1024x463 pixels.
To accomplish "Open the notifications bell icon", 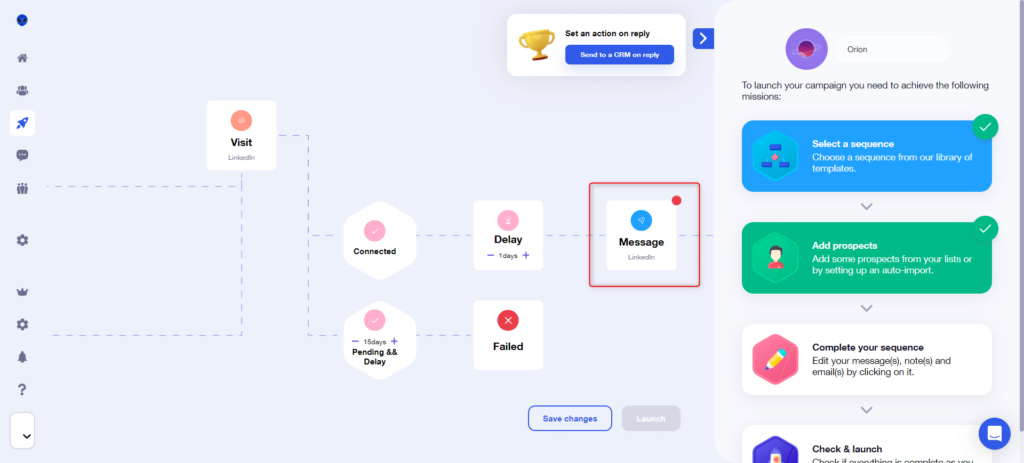I will pyautogui.click(x=22, y=357).
